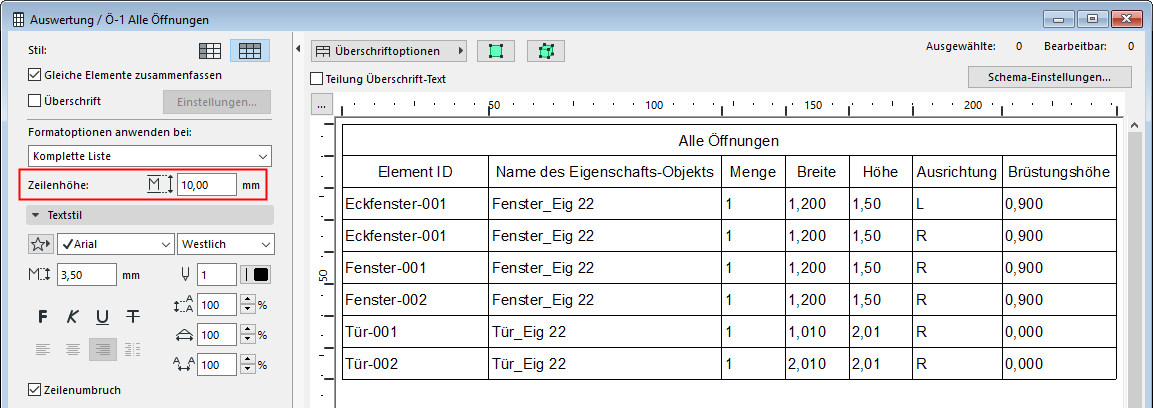The image size is (1153, 408).
Task: Toggle italic text formatting (K)
Action: pyautogui.click(x=73, y=317)
